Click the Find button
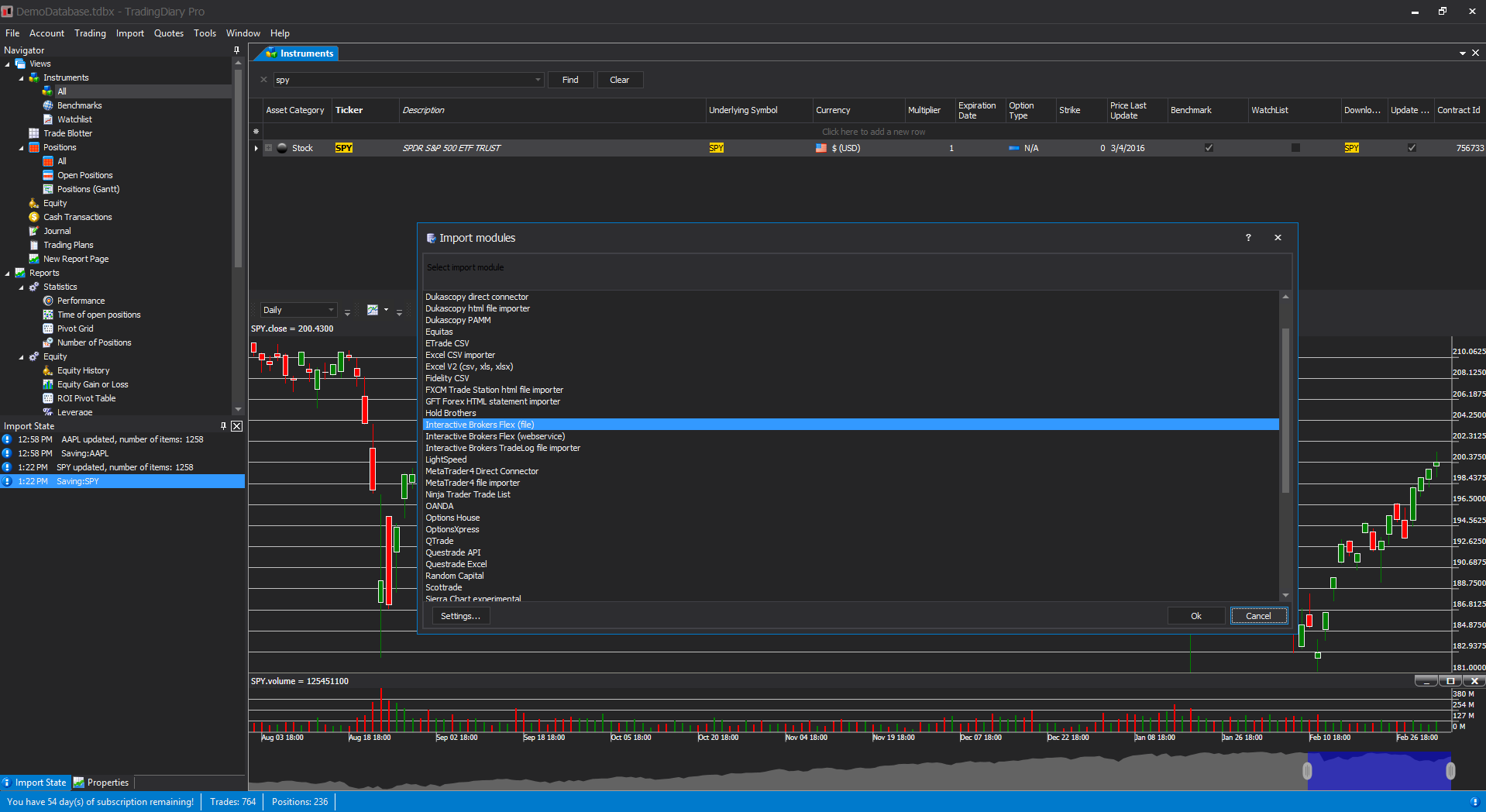 tap(570, 80)
